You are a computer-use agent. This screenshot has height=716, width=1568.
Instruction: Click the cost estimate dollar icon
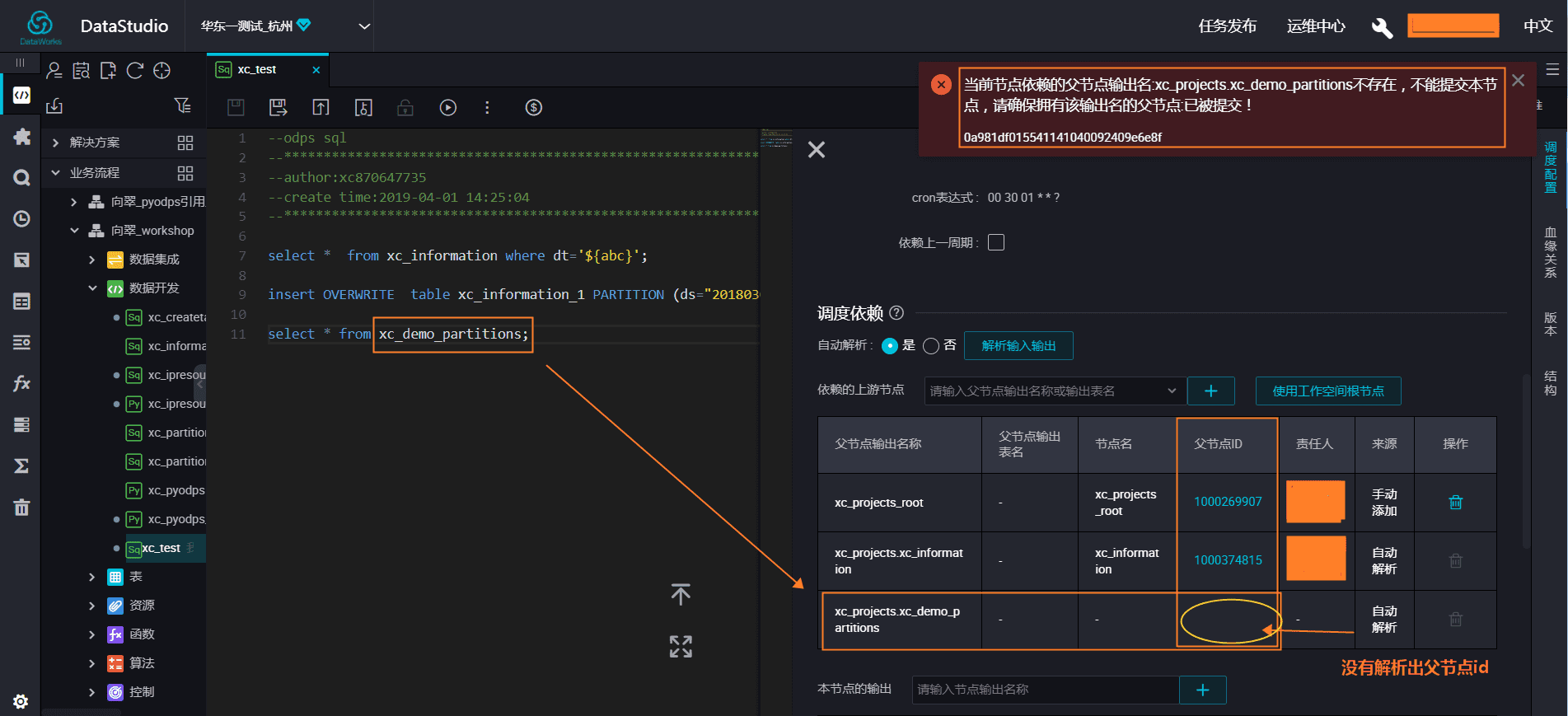click(x=534, y=107)
